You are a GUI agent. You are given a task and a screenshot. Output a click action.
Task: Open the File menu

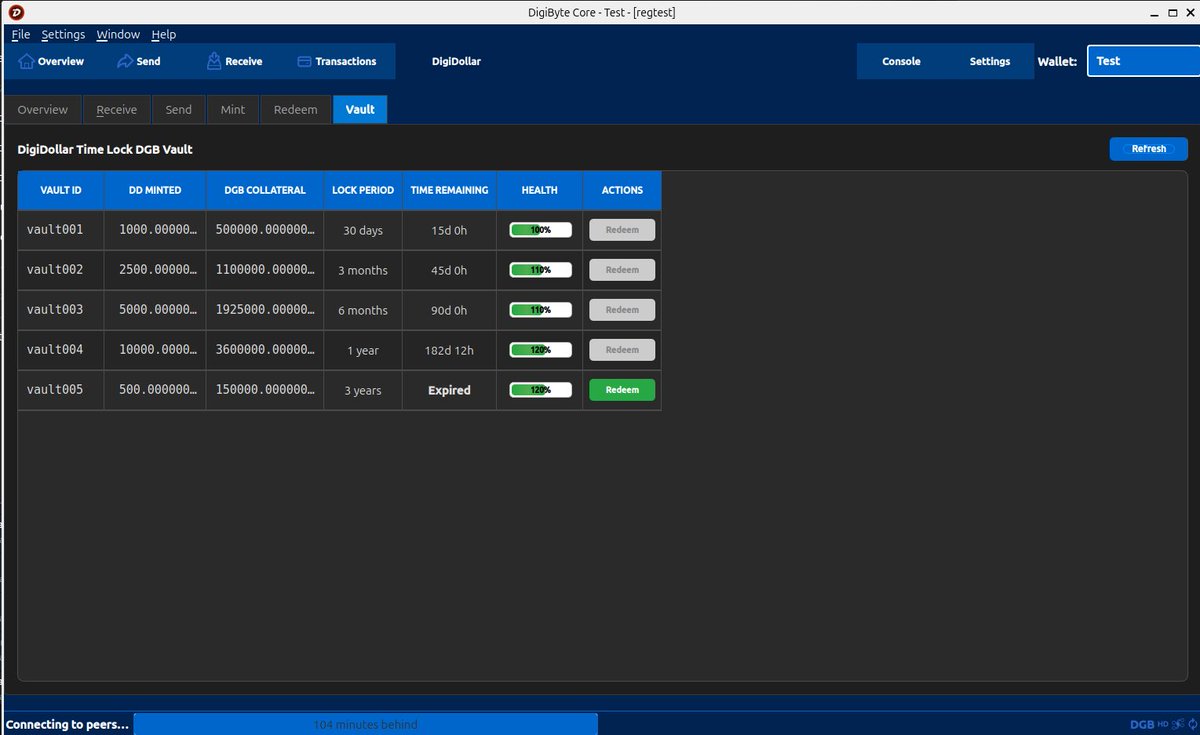(x=21, y=34)
